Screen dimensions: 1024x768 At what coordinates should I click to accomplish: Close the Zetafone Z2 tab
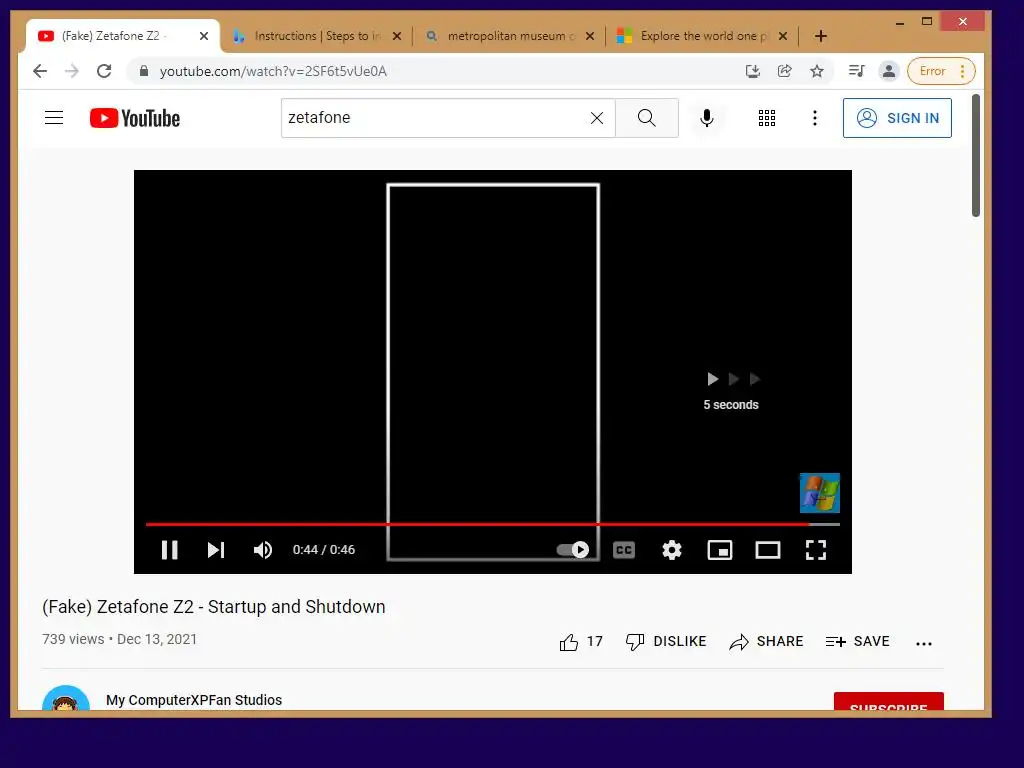(204, 36)
